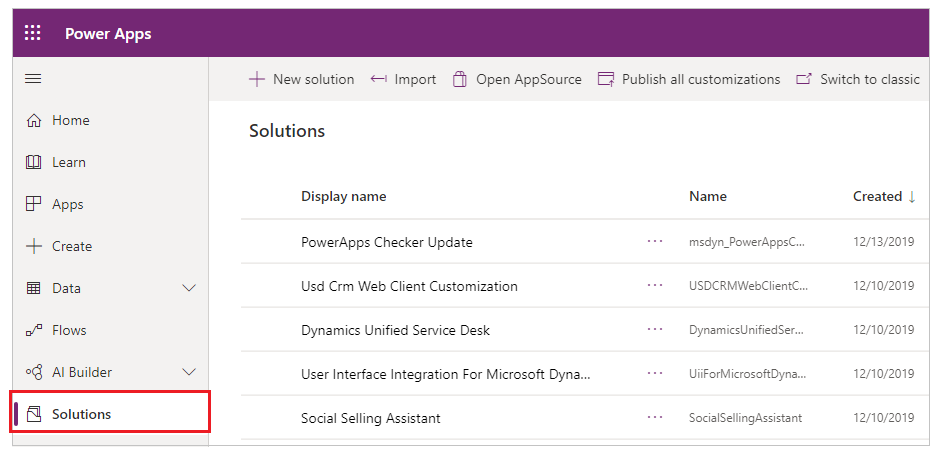942x459 pixels.
Task: Click the Power Apps title in the header
Action: tap(108, 34)
